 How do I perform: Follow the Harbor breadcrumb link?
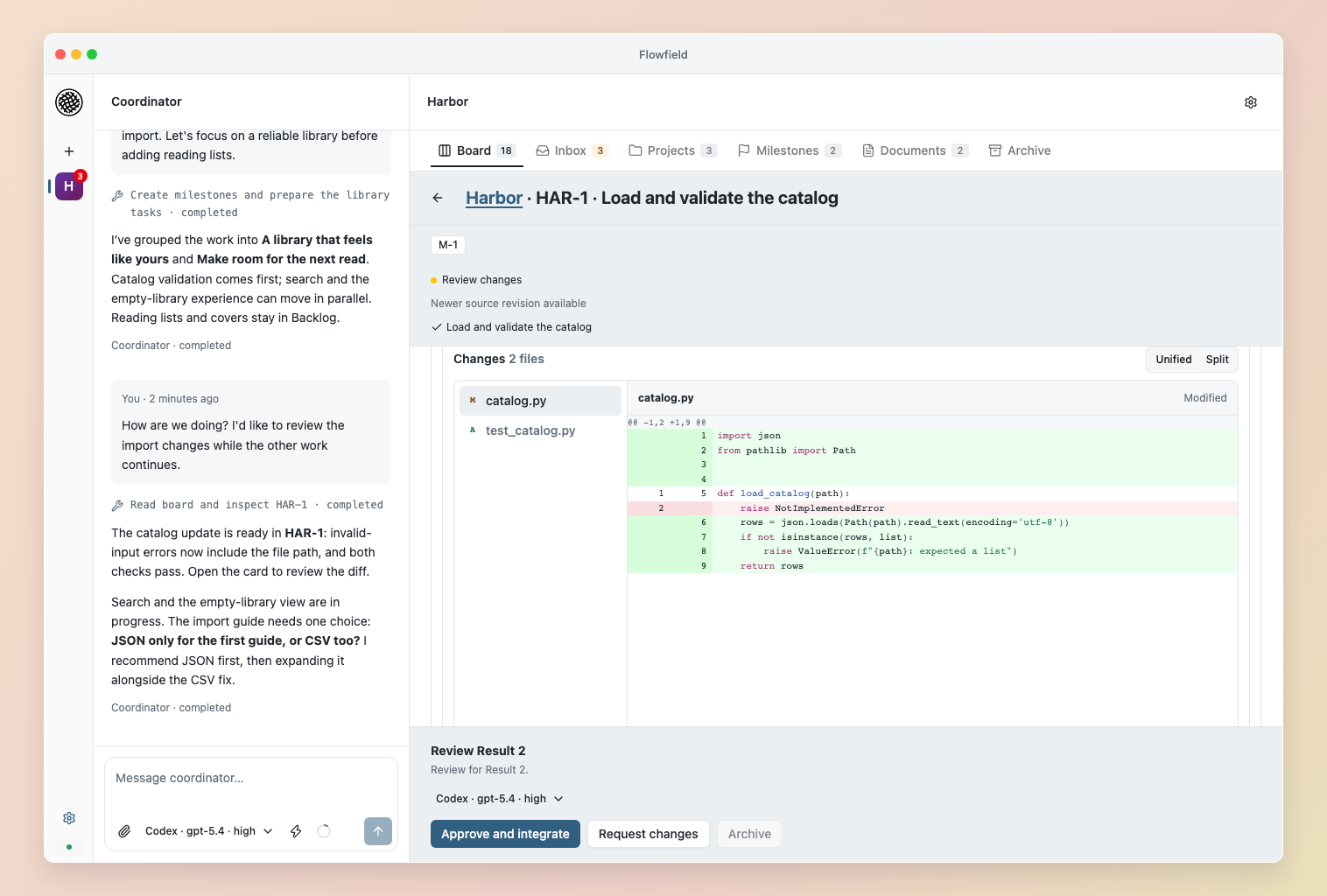494,199
